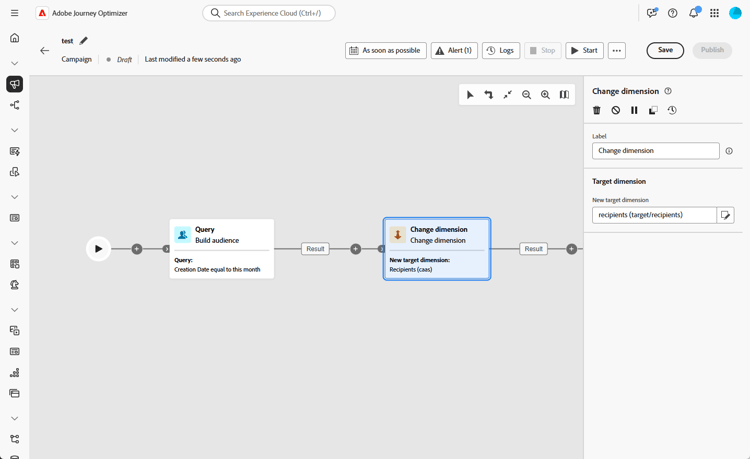The height and width of the screenshot is (459, 750).
Task: Pause the Change dimension activity
Action: (634, 110)
